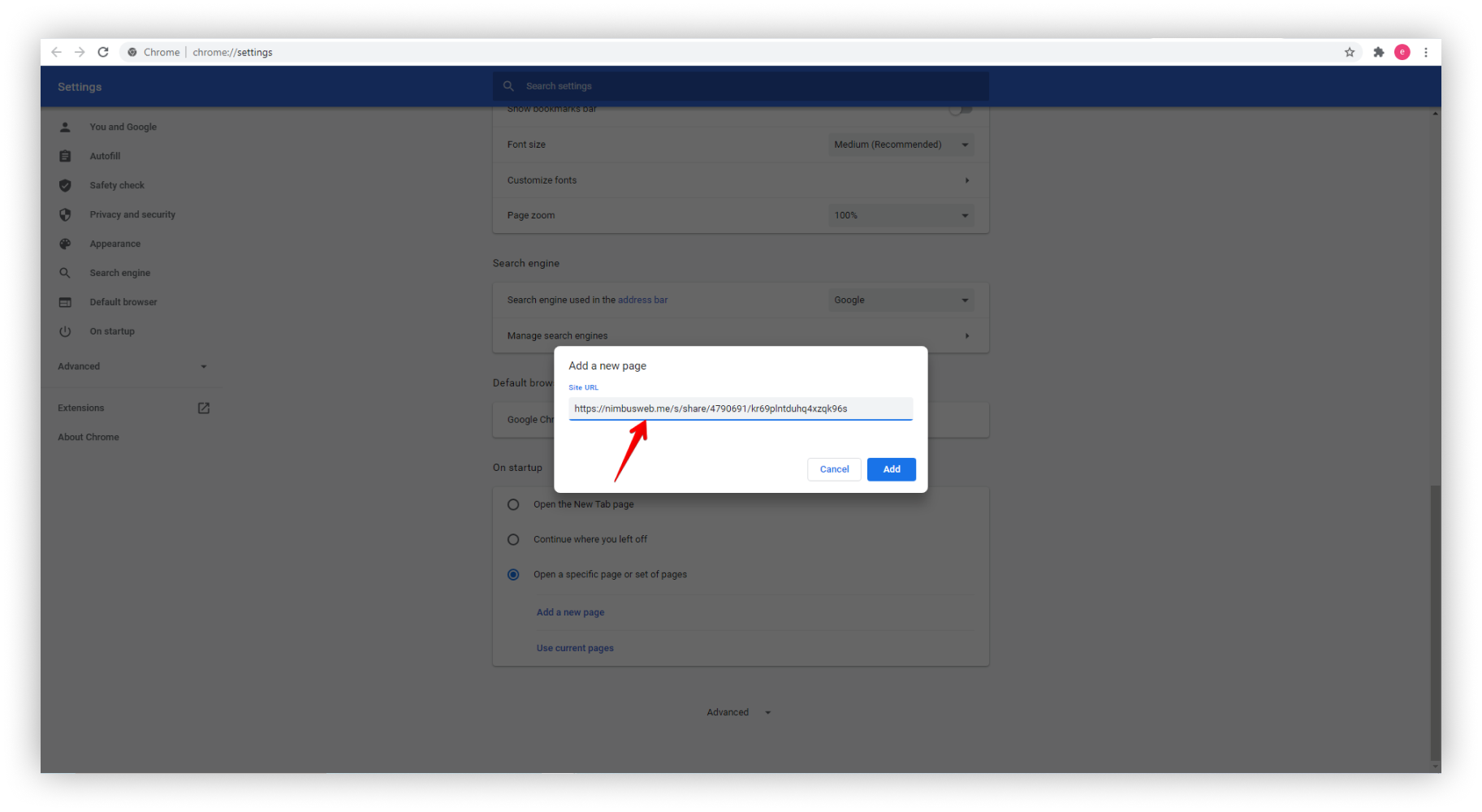This screenshot has width=1482, height=812.
Task: Open the Page zoom dropdown
Action: (901, 215)
